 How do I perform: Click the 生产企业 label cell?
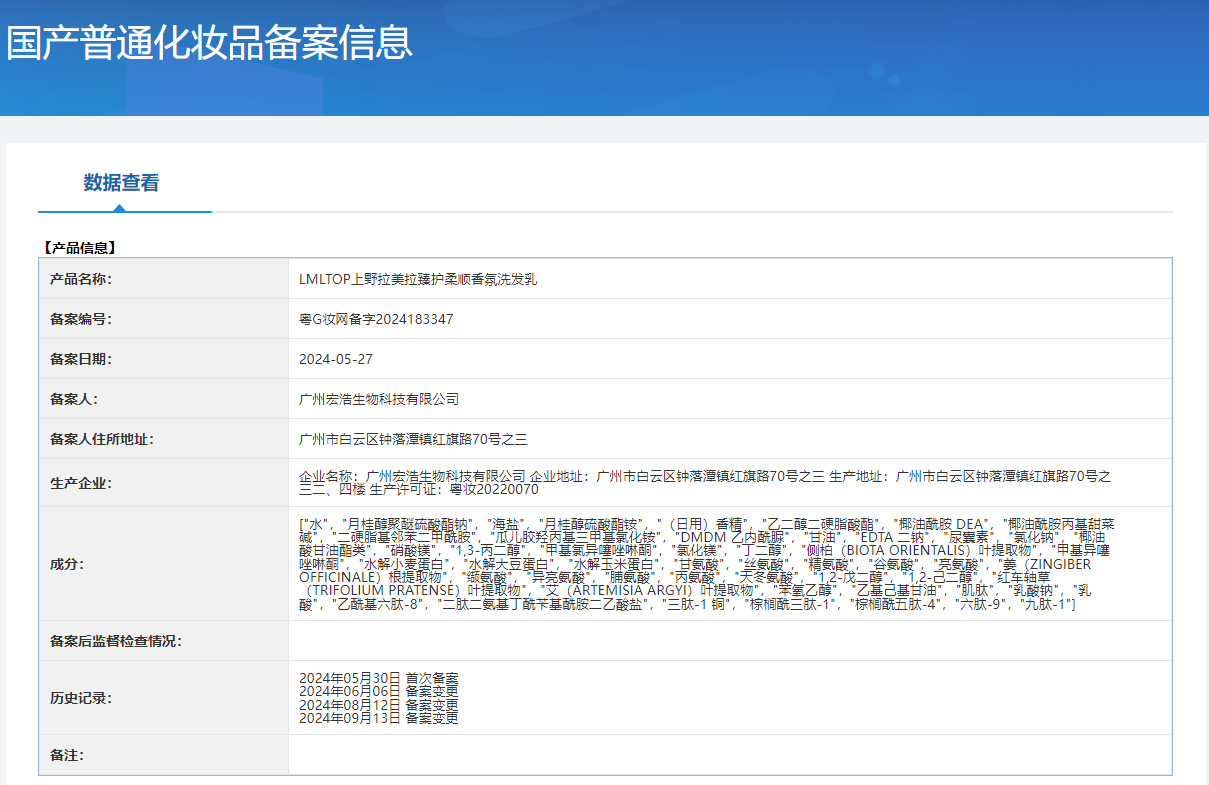(164, 483)
